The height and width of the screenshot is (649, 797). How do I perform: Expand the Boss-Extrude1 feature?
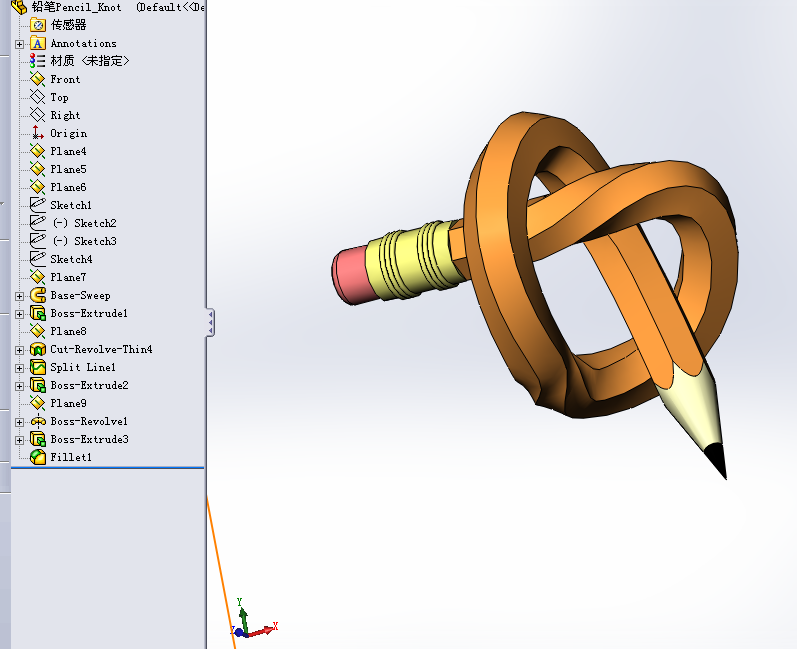[19, 314]
